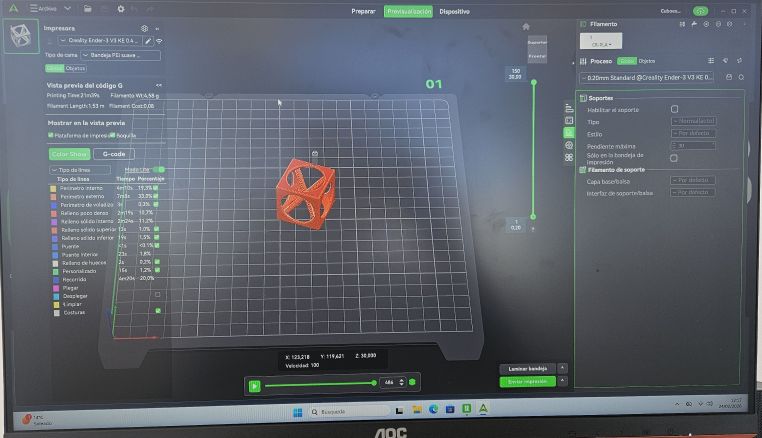Open the Bandeja PEI suave bed type dropdown
Viewport: 762px width, 438px height.
click(121, 55)
